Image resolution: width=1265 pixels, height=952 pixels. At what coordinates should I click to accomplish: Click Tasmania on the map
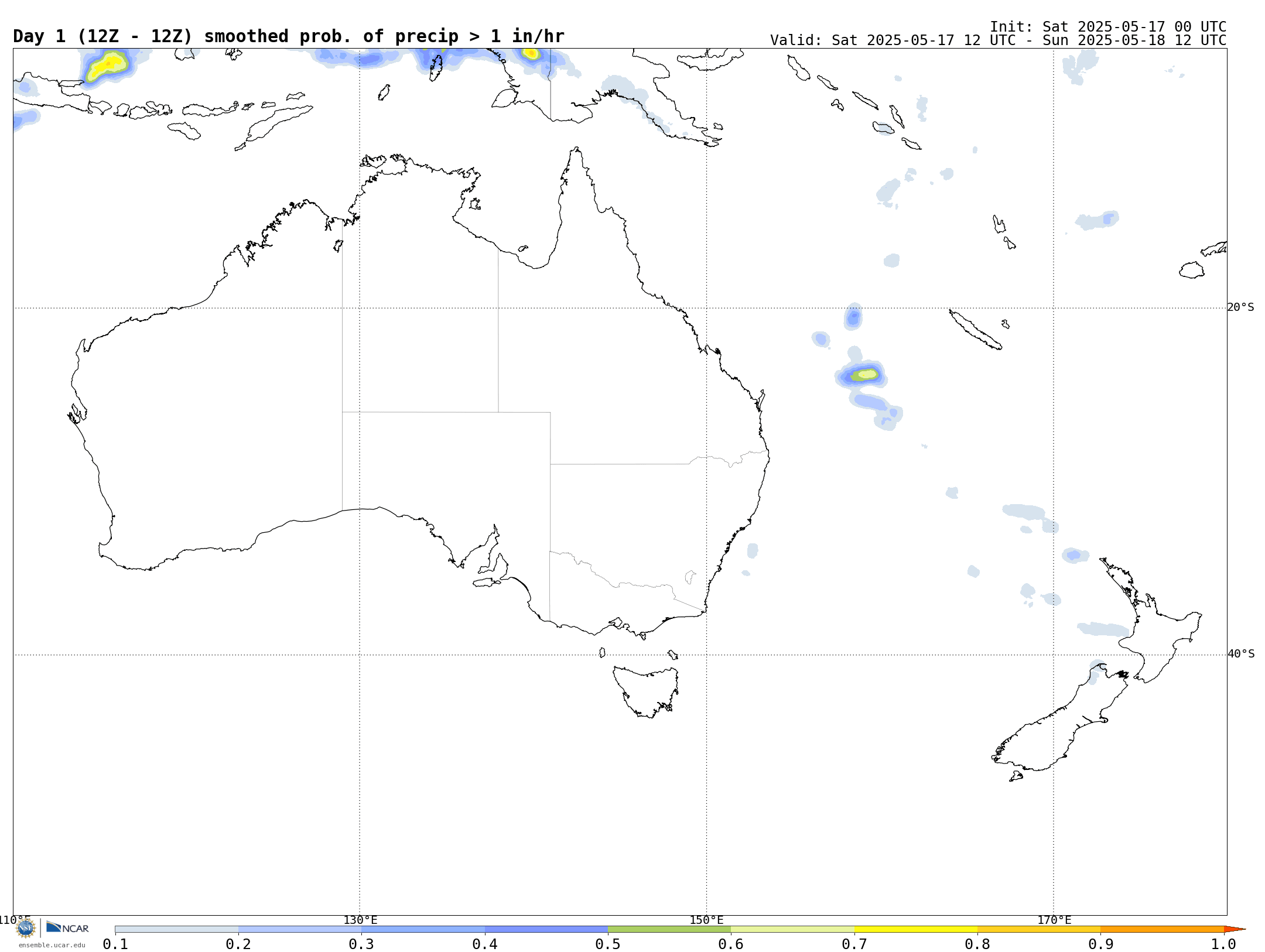645,691
